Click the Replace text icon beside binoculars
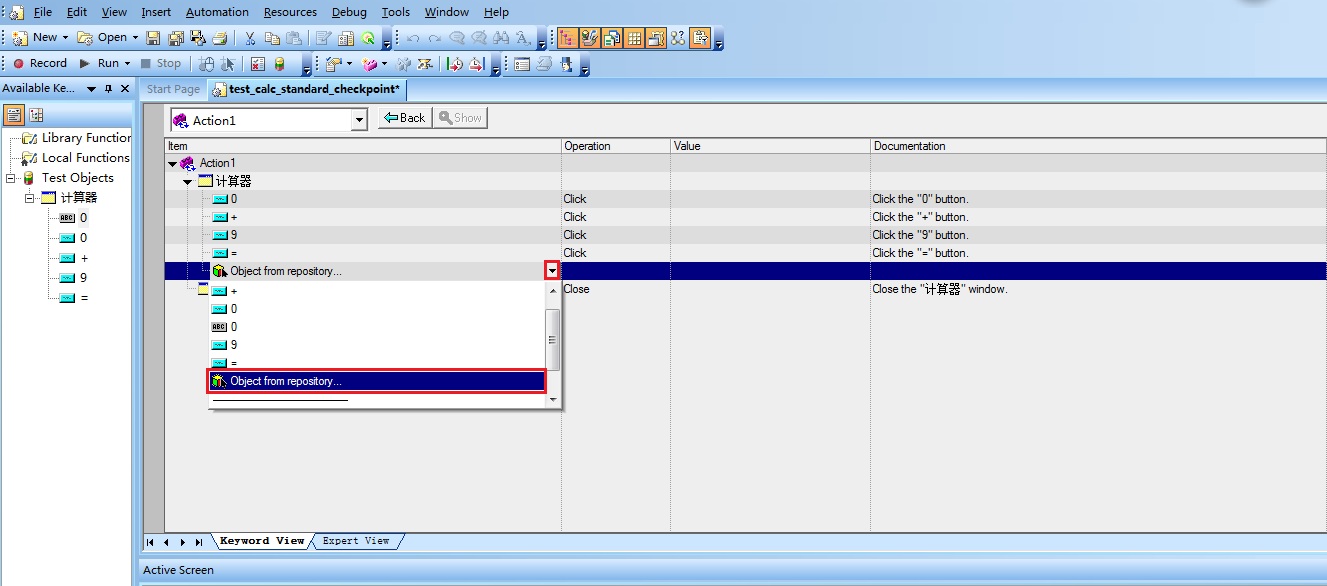This screenshot has height=586, width=1327. pos(523,38)
